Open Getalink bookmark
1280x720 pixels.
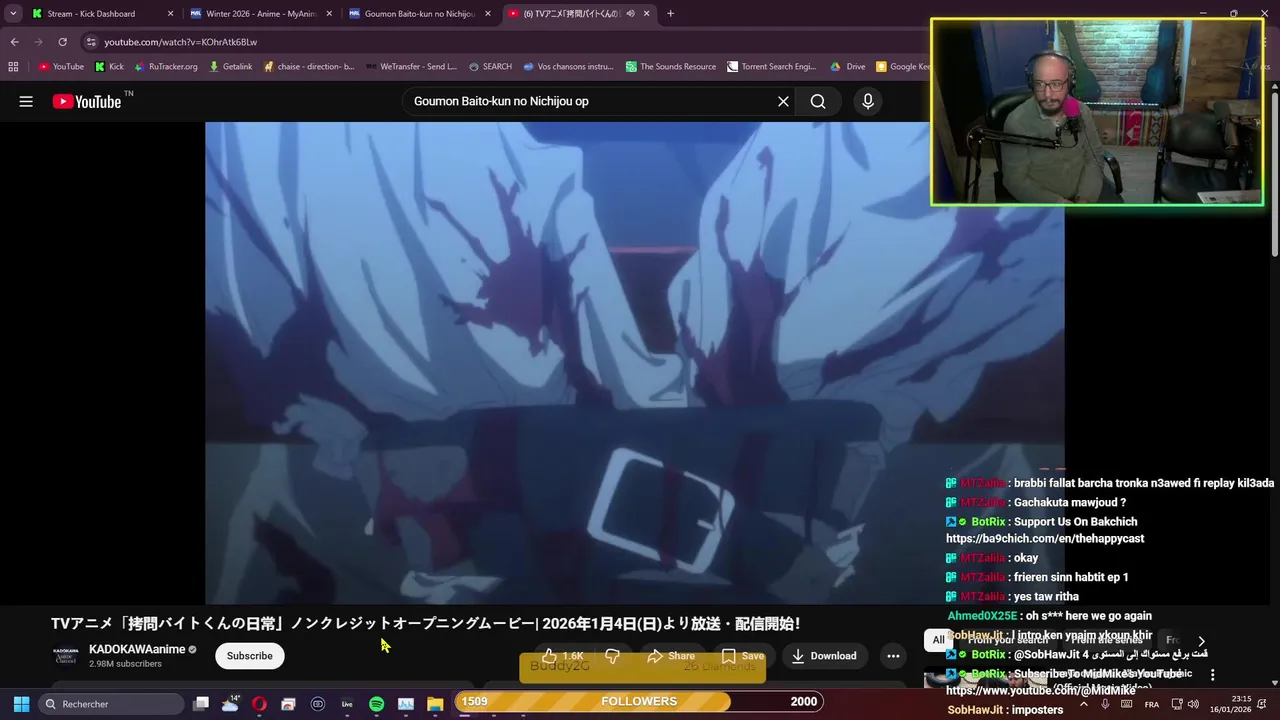pos(231,67)
